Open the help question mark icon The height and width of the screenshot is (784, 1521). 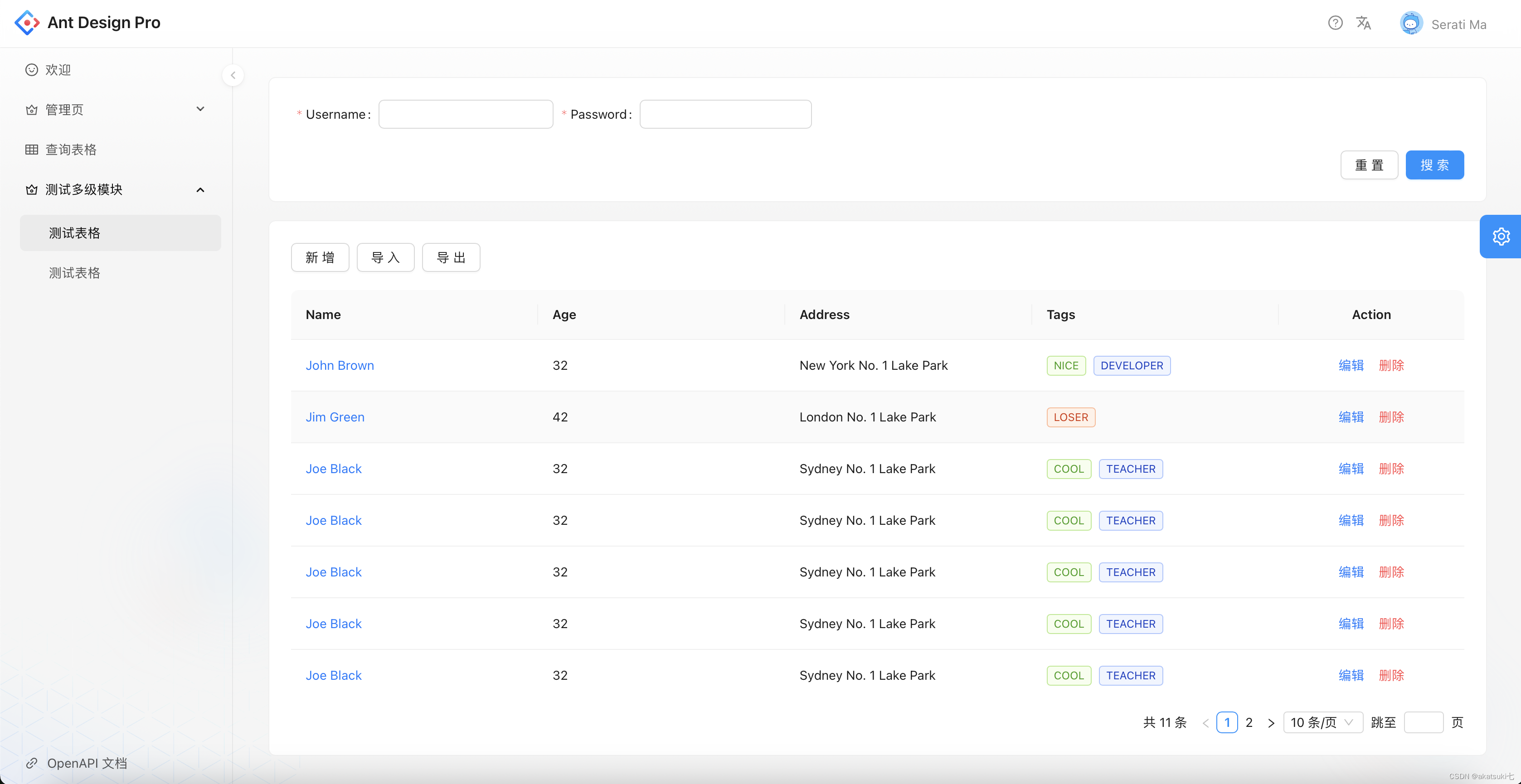[x=1335, y=23]
